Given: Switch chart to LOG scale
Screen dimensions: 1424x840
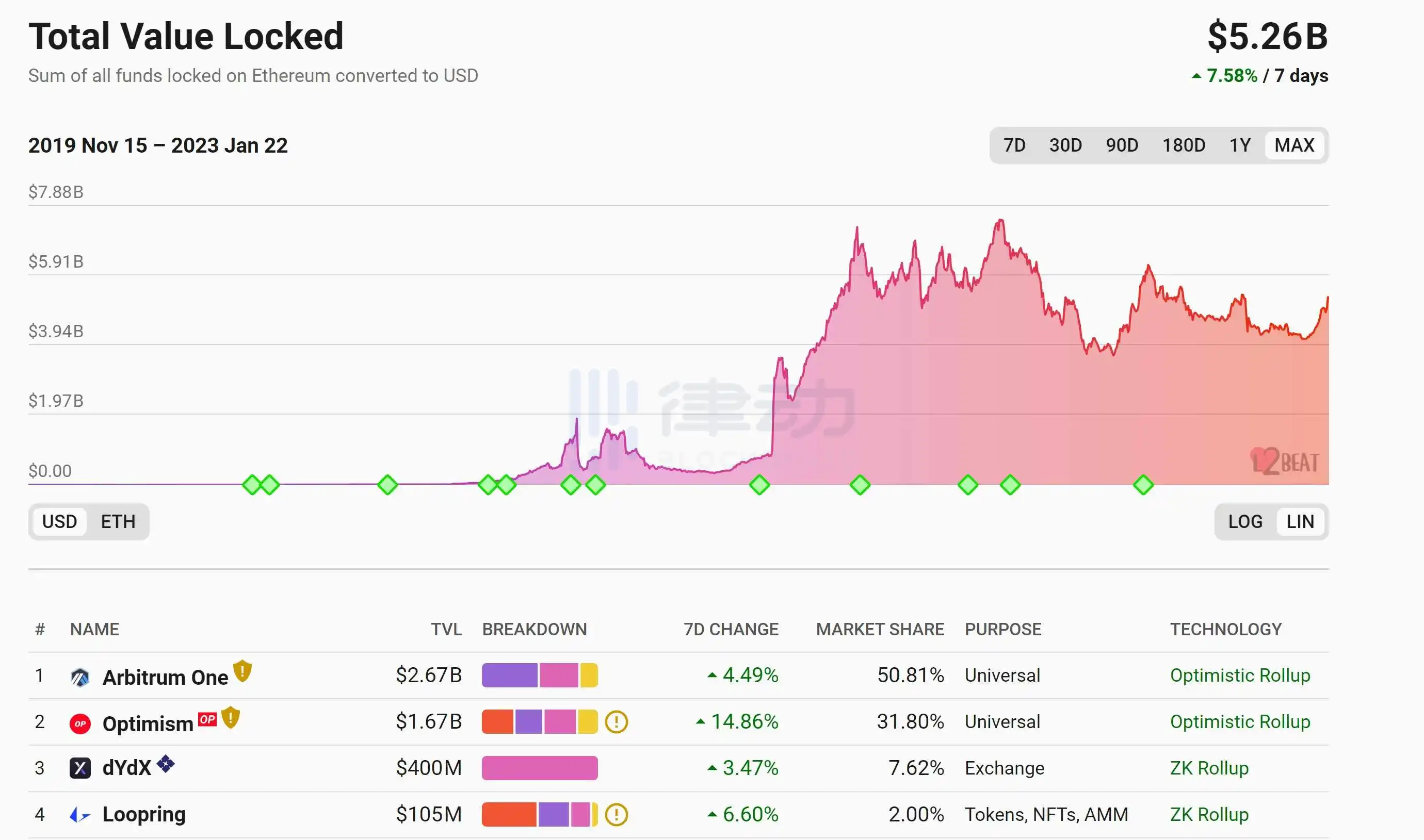Looking at the screenshot, I should (x=1245, y=521).
